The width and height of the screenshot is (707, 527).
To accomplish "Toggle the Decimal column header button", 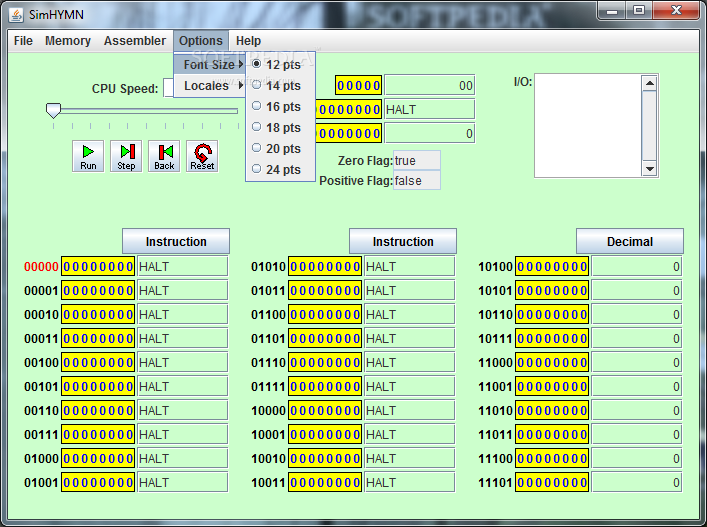I will (x=630, y=241).
